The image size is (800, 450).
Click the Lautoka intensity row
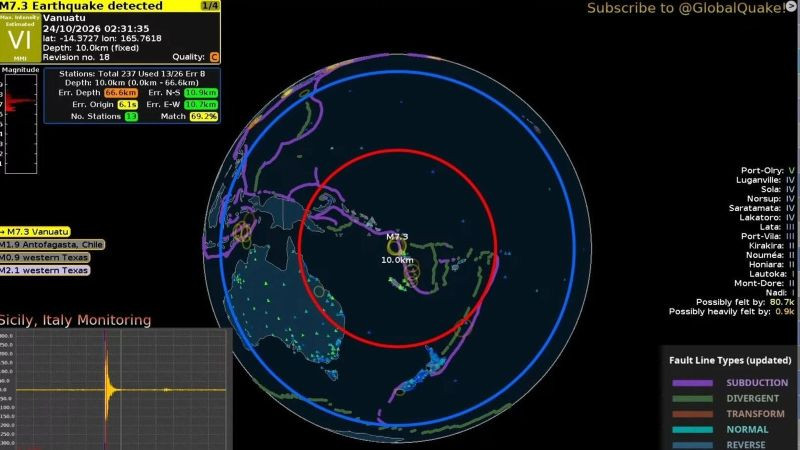(772, 274)
